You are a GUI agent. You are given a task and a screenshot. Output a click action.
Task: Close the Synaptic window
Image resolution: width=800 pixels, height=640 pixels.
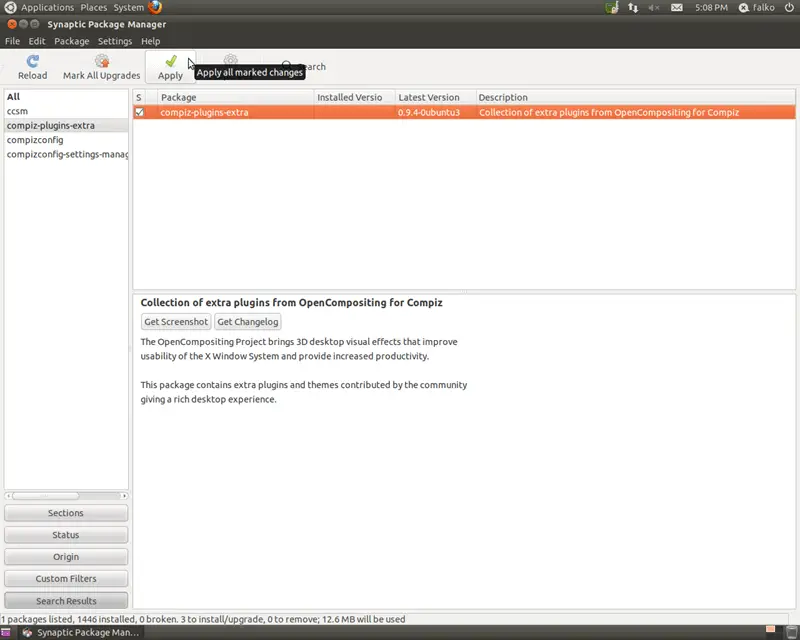tap(12, 24)
